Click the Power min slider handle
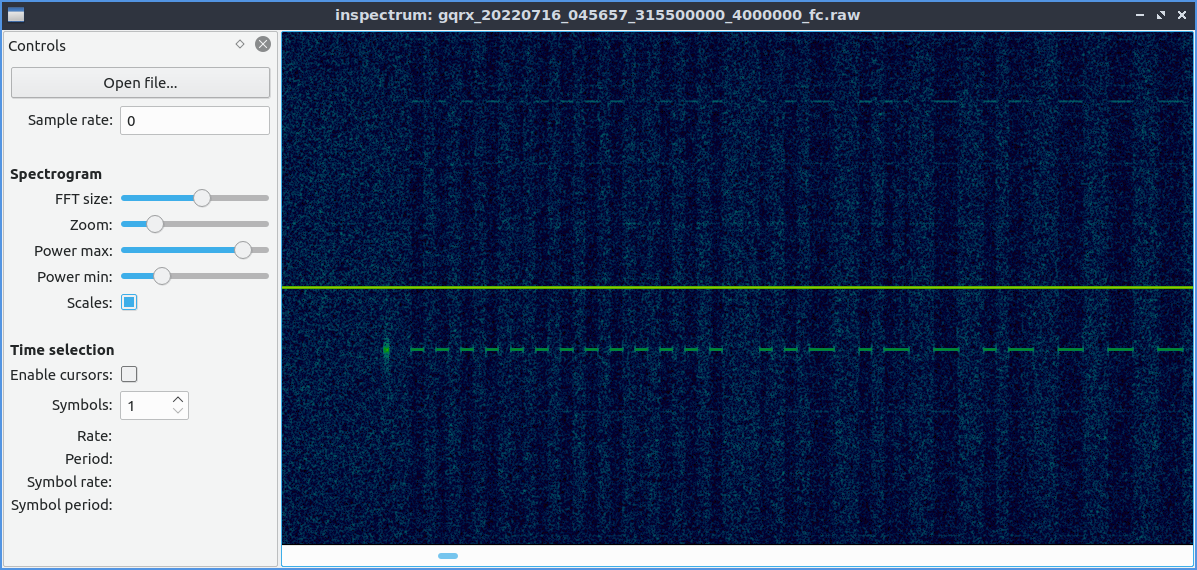Screen dimensions: 1197x570 pyautogui.click(x=162, y=276)
